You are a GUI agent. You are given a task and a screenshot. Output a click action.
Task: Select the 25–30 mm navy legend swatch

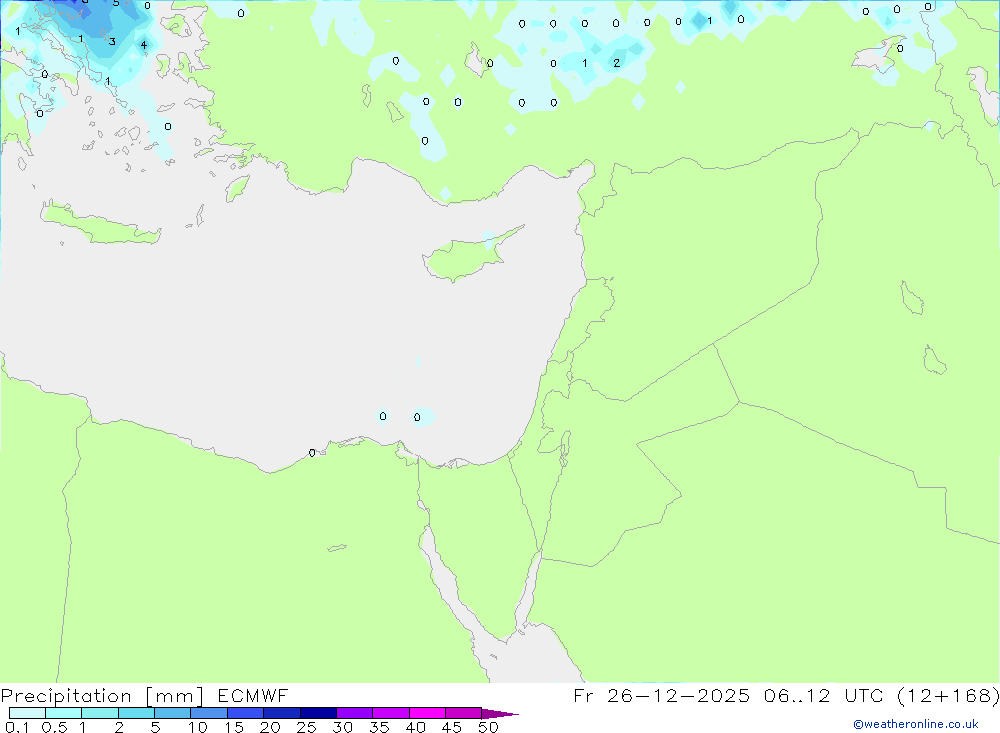(318, 713)
